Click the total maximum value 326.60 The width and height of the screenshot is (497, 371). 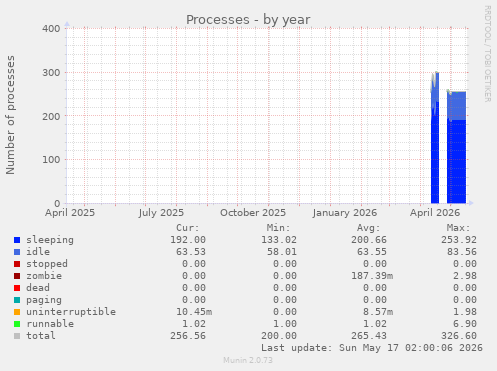tap(459, 336)
